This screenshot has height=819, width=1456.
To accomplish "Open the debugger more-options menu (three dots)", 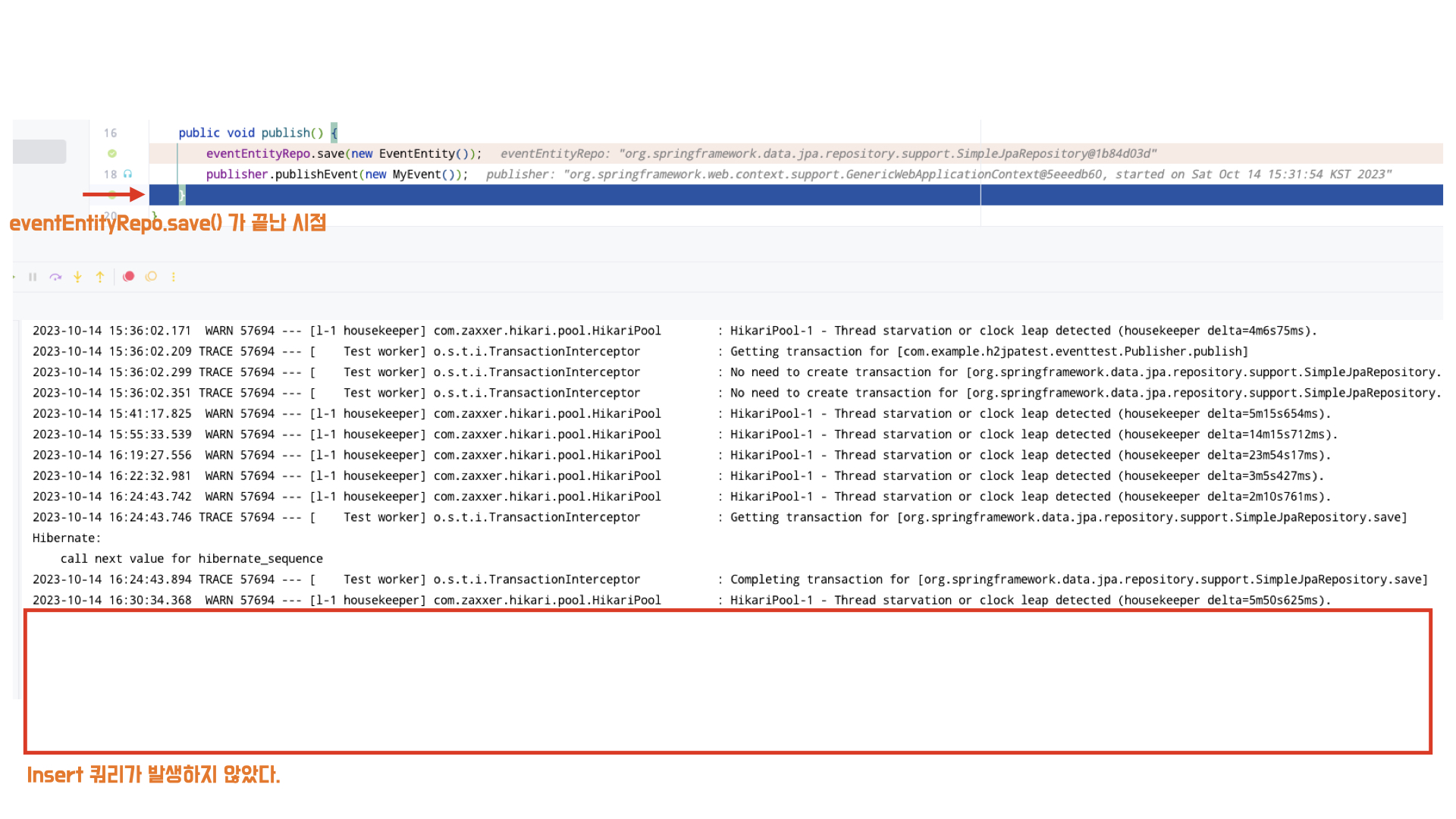I will coord(174,277).
